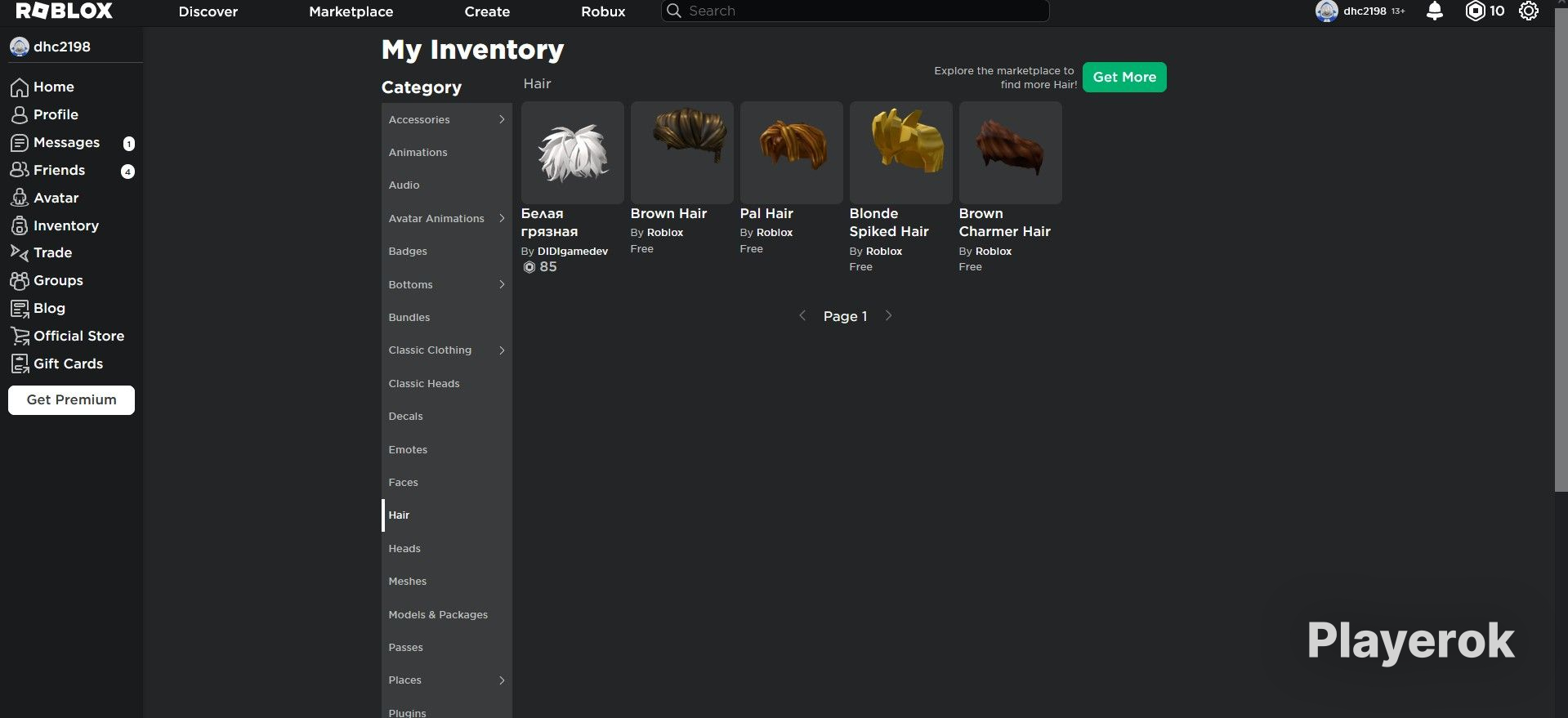Click the Roblox logo
Viewport: 1568px width, 718px height.
(65, 11)
